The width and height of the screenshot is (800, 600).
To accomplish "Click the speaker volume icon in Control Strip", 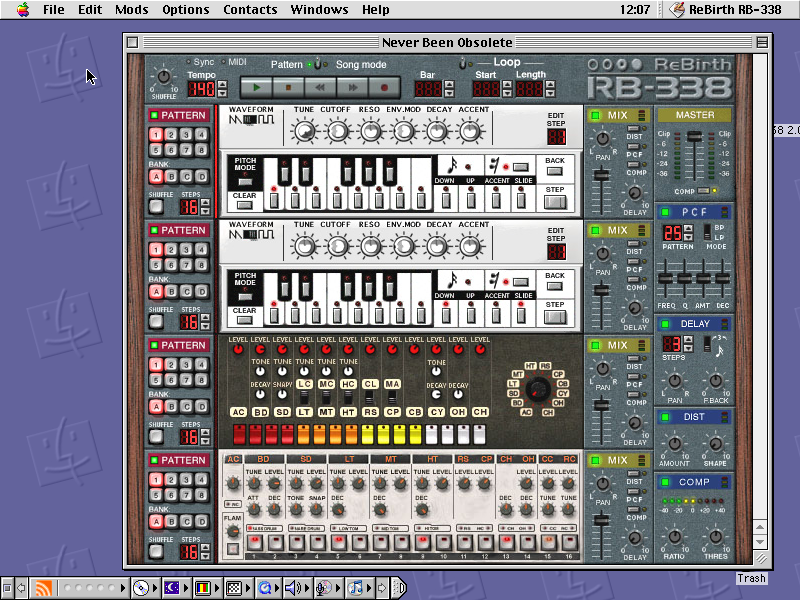I will click(293, 588).
